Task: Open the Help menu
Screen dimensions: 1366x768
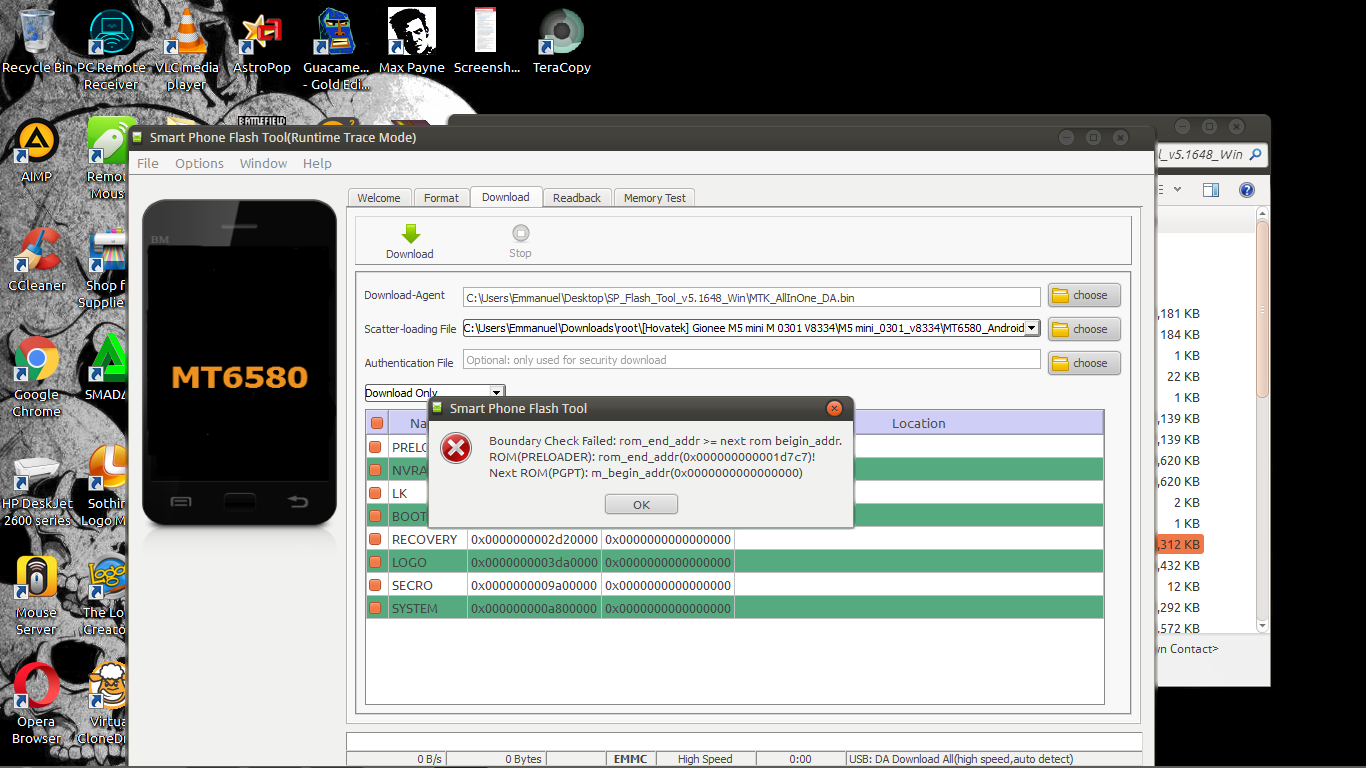Action: pos(317,163)
